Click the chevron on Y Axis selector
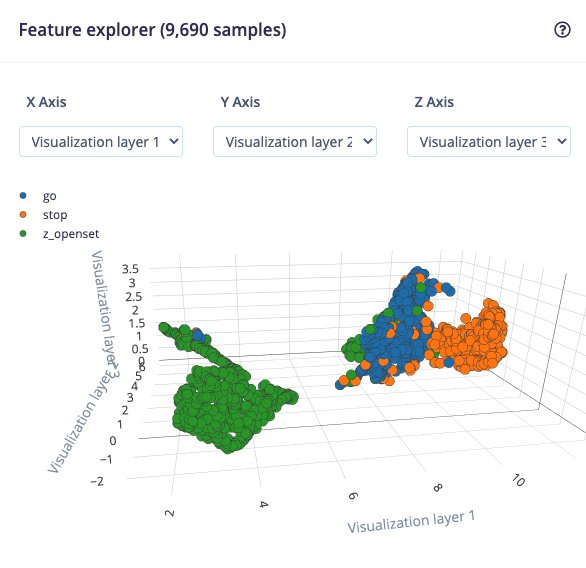The width and height of the screenshot is (586, 568). coord(368,141)
